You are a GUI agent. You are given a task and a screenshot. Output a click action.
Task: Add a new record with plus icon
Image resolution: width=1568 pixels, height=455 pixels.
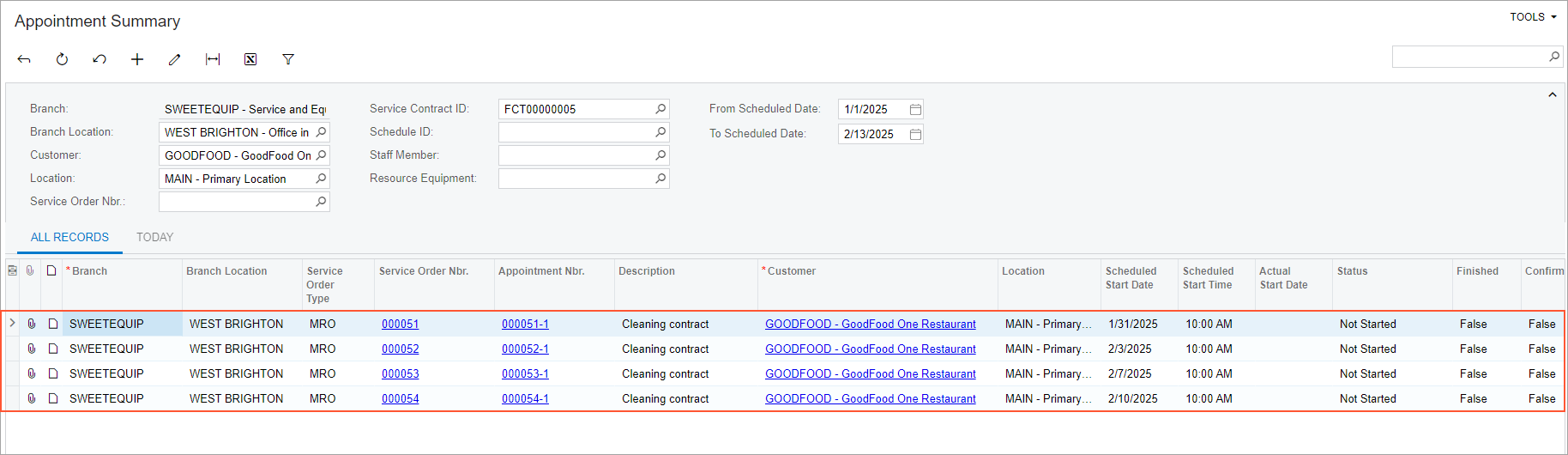[137, 59]
